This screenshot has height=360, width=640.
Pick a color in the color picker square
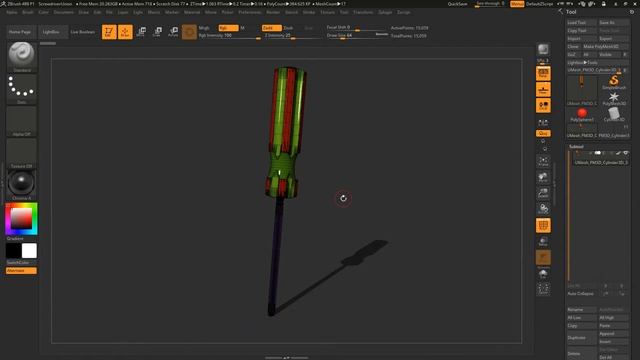(21, 218)
